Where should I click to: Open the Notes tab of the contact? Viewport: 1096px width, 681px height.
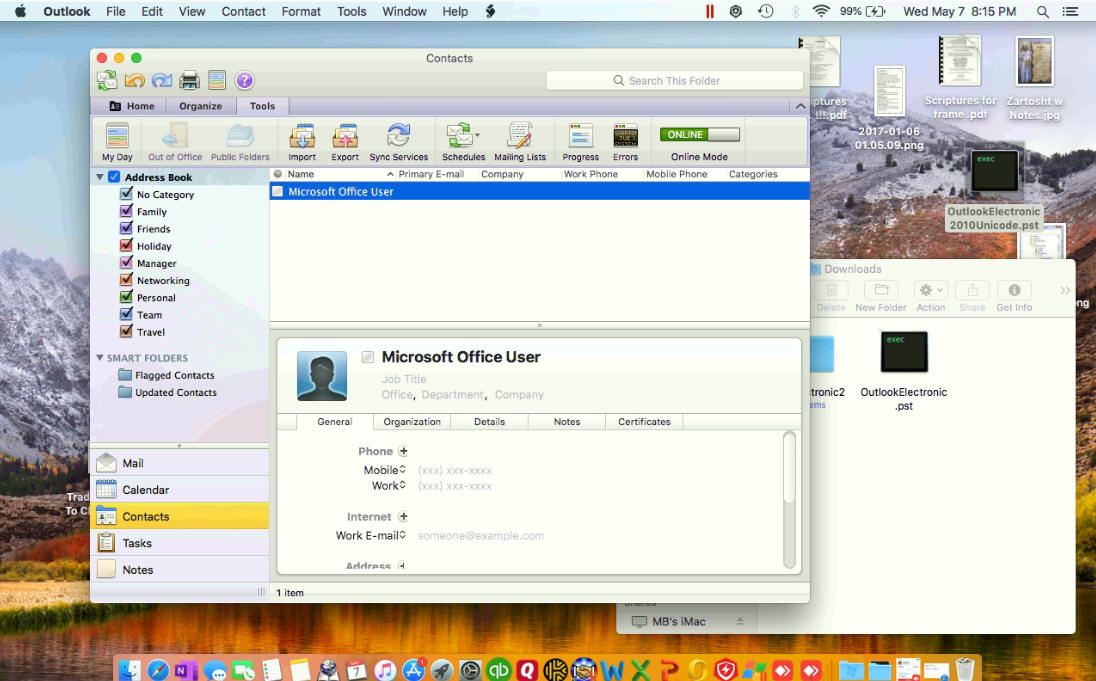pyautogui.click(x=567, y=422)
